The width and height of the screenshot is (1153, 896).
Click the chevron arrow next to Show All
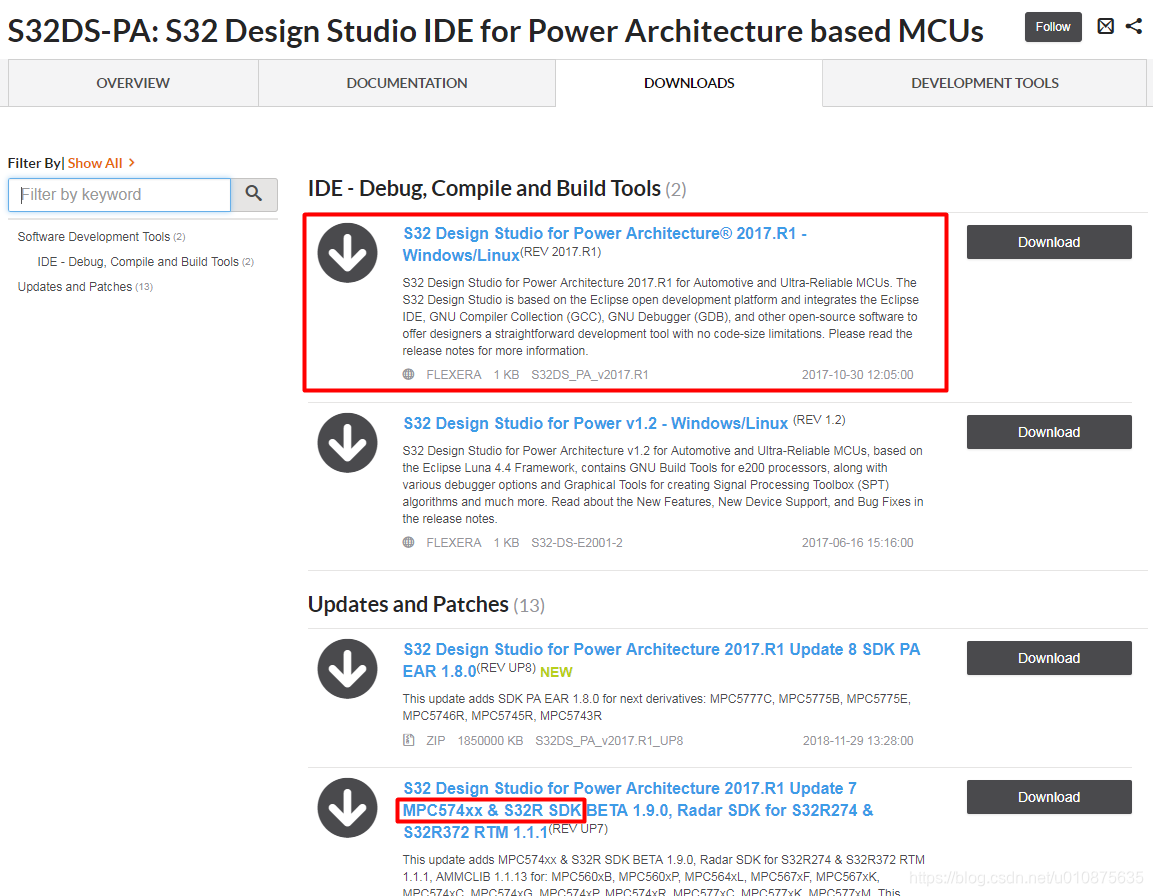pos(132,163)
